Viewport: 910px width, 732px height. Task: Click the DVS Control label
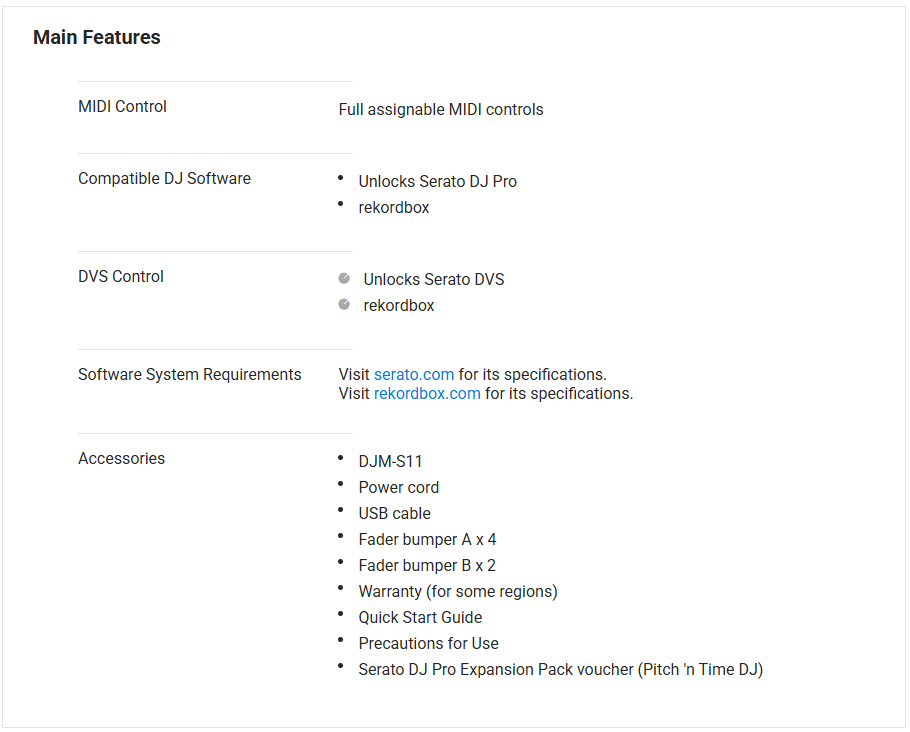point(121,277)
